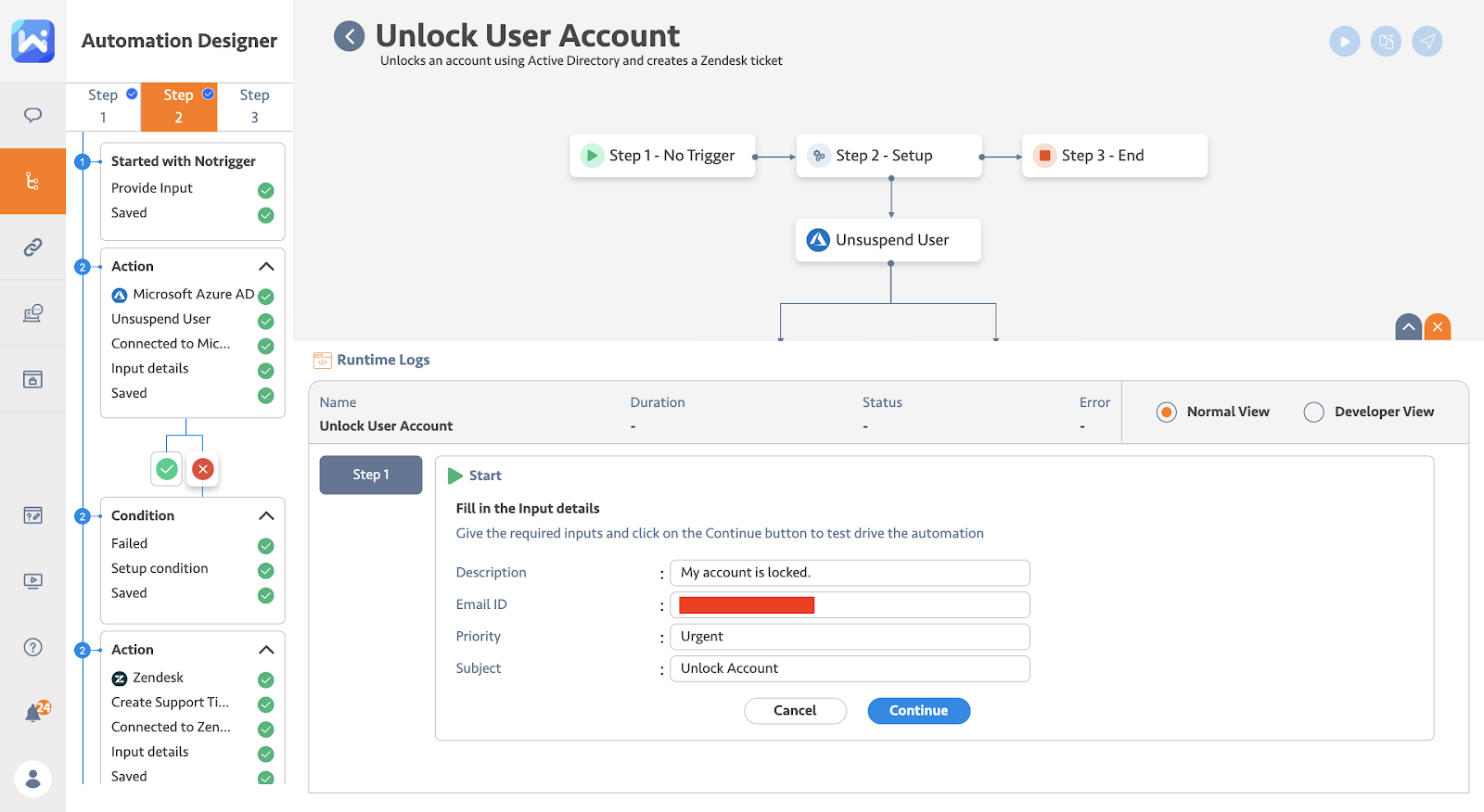Open notifications bell with 24 badge
1484x812 pixels.
tap(35, 712)
